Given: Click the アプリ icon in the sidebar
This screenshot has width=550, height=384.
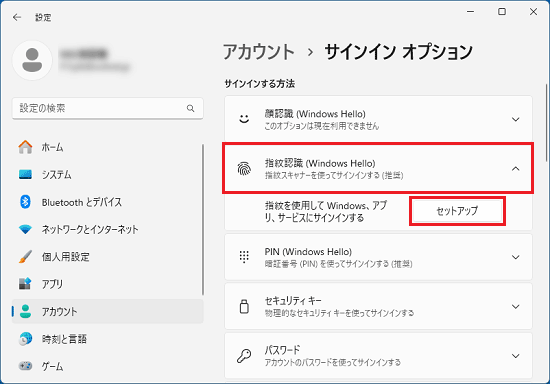Looking at the screenshot, I should pos(25,284).
